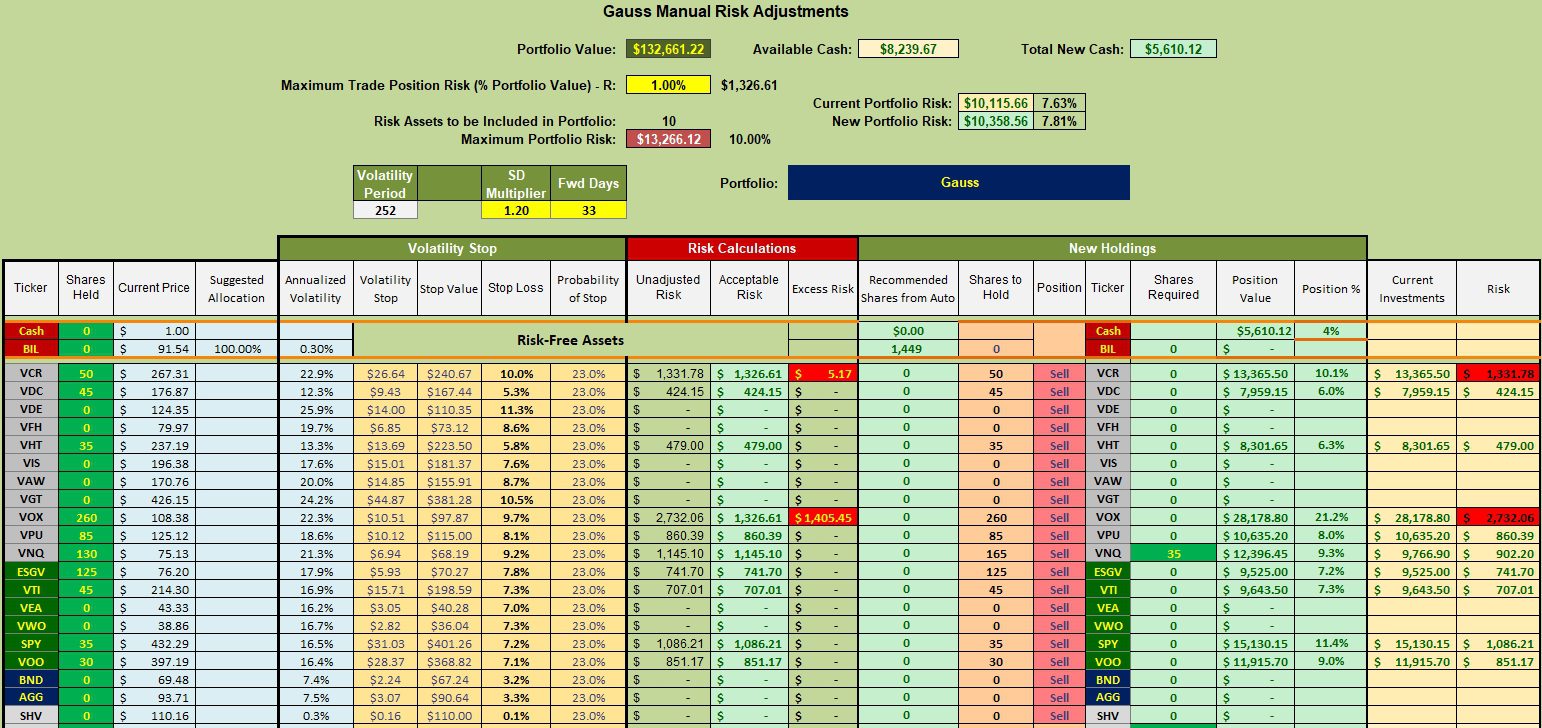The width and height of the screenshot is (1542, 728).
Task: Click the Sell label in the SHV row
Action: click(1059, 715)
